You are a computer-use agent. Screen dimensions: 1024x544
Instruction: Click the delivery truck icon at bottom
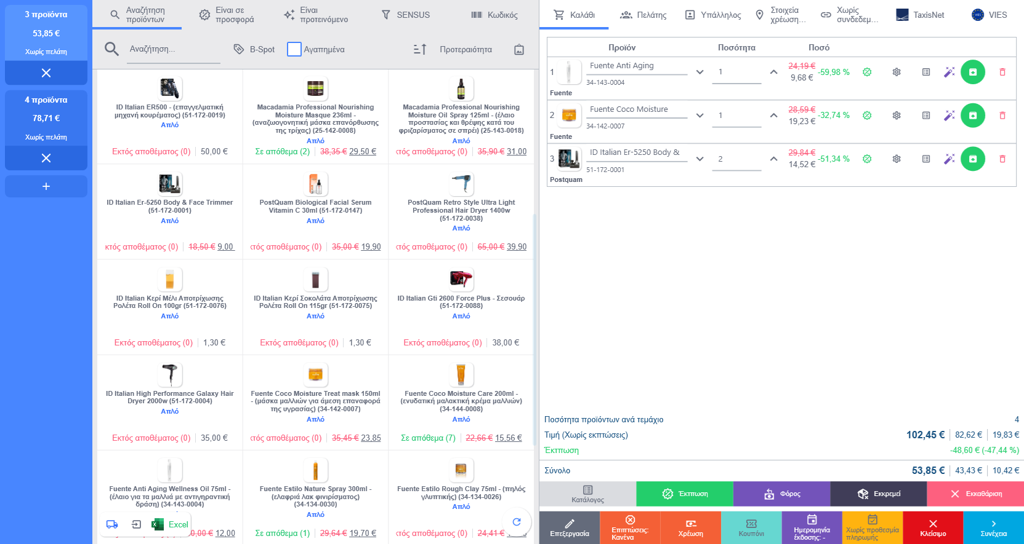pyautogui.click(x=112, y=524)
